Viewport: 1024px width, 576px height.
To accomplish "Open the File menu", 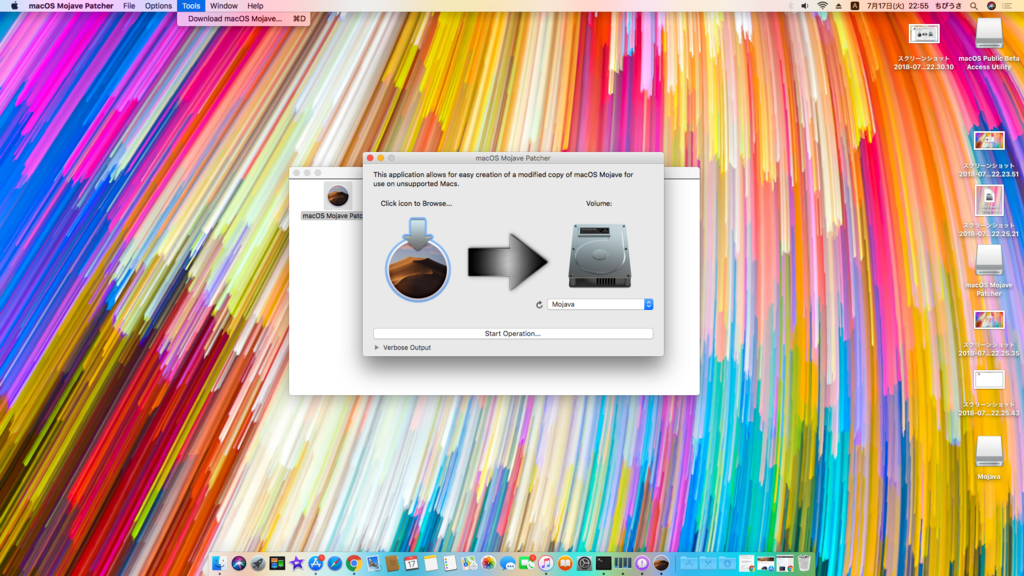I will (129, 6).
